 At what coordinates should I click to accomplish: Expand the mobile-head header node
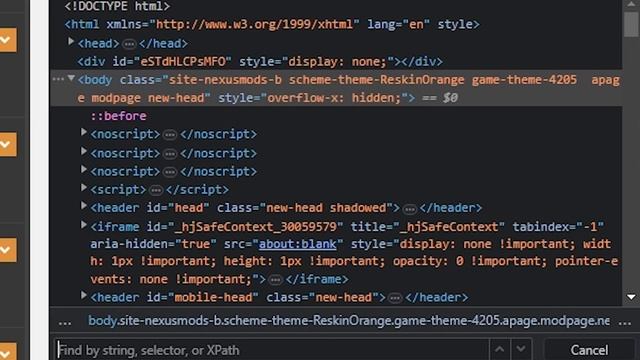[x=84, y=295]
